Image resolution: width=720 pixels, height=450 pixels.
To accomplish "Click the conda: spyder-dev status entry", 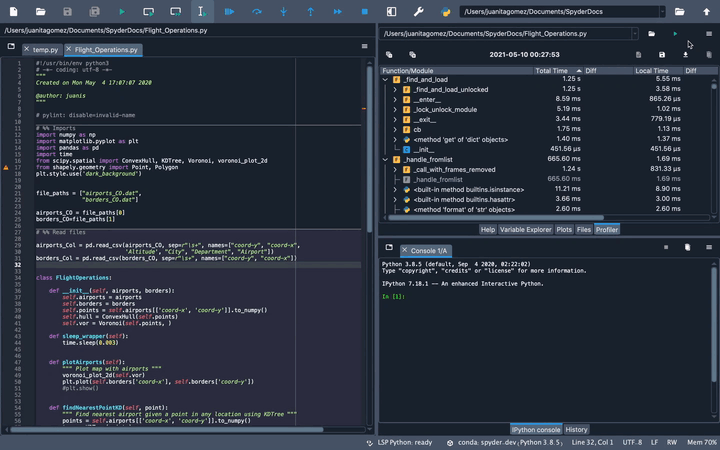I will 505,443.
